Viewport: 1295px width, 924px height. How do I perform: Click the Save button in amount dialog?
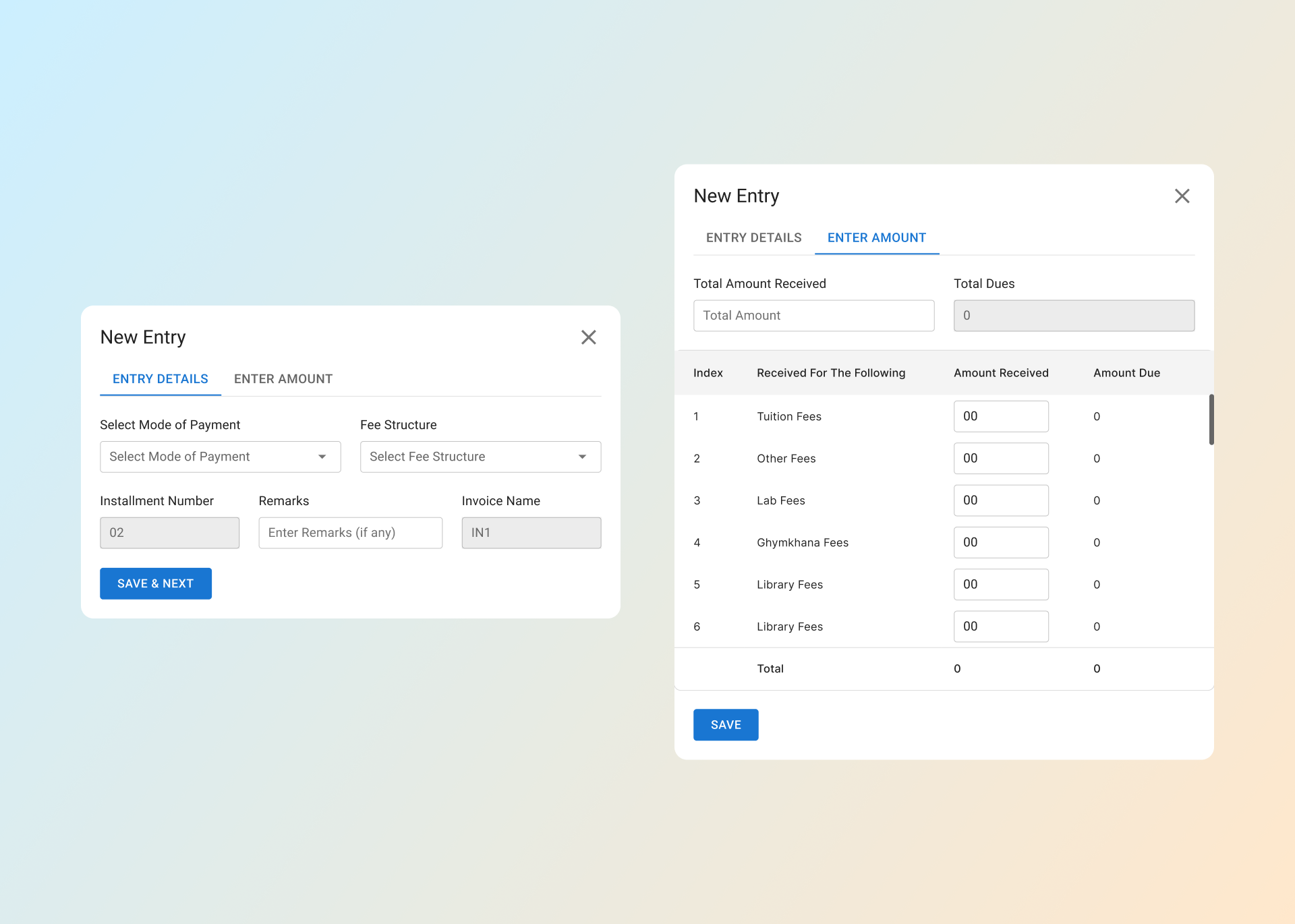726,725
